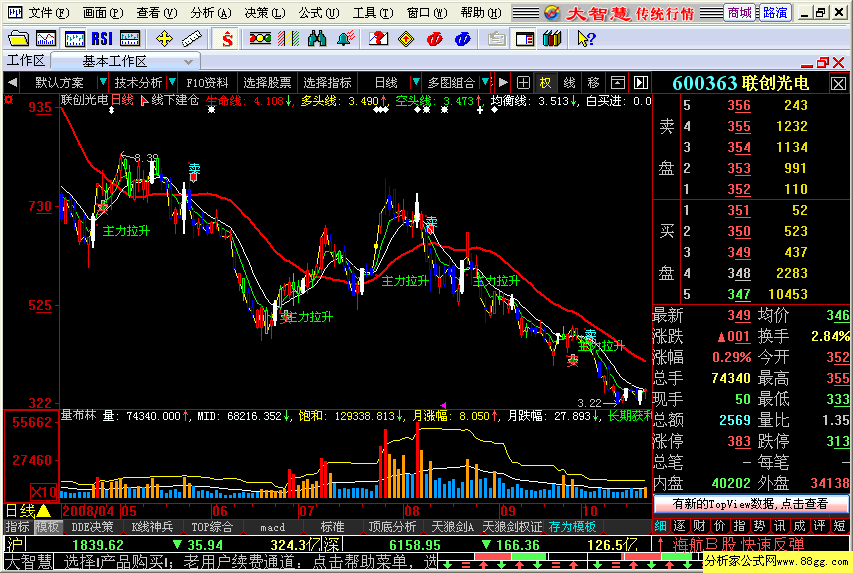853x573 pixels.
Task: Click the candlestick chart toolbar icon
Action: point(74,39)
